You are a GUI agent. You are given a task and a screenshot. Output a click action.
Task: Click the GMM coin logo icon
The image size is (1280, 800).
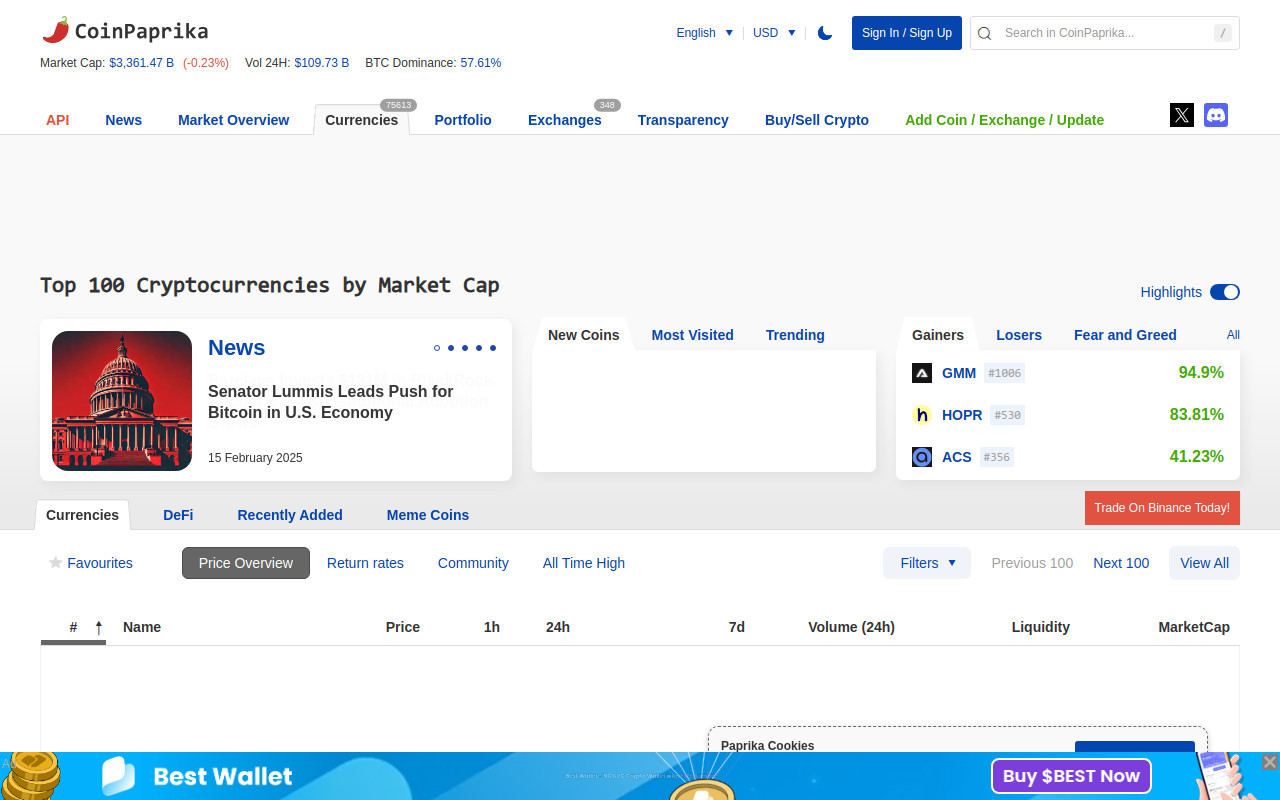tap(922, 373)
